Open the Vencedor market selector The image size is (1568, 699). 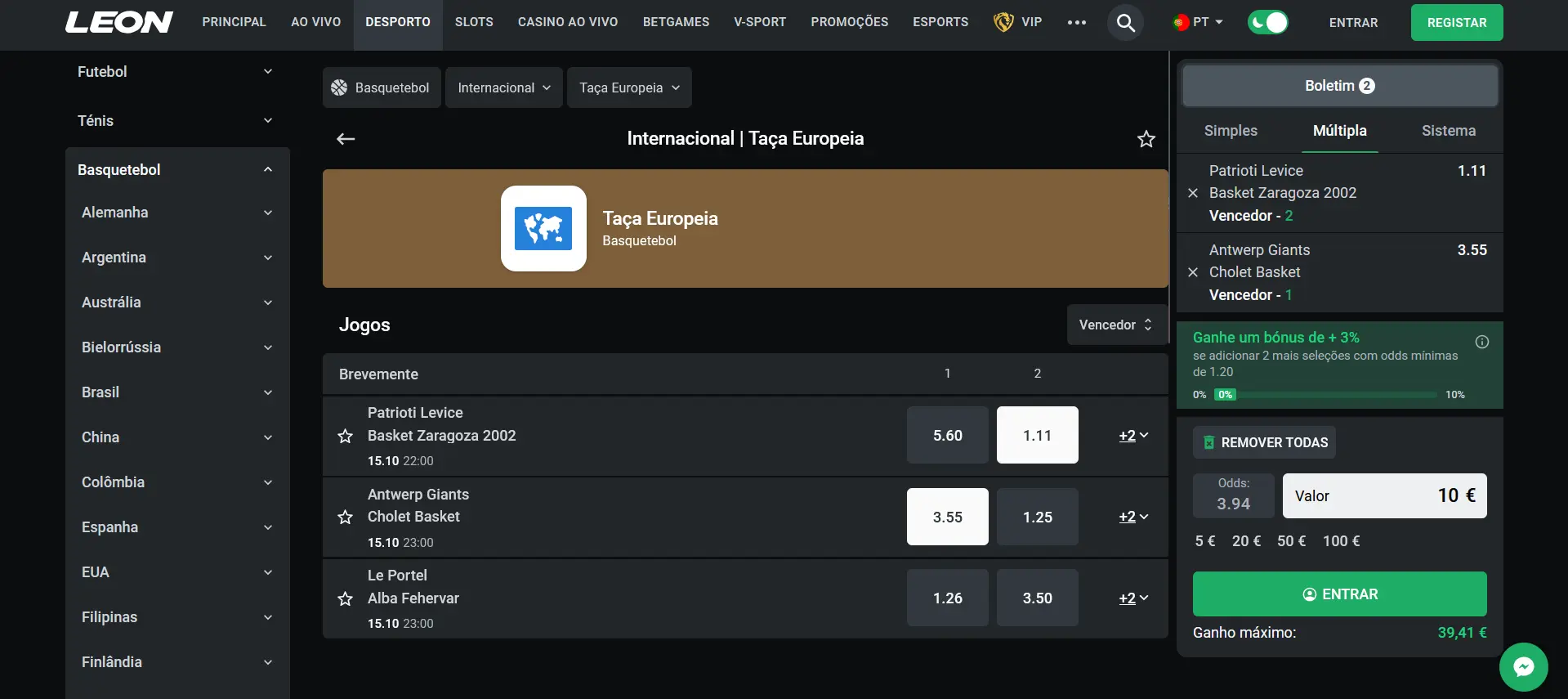1116,325
